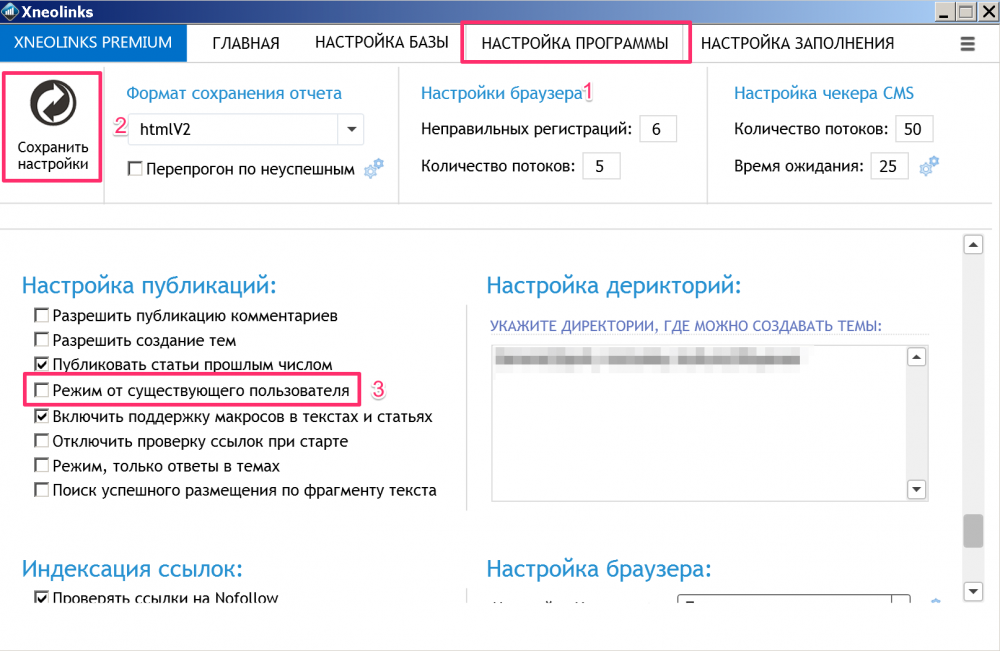Click gear icon beside Перепрогон по неуспешным
This screenshot has height=651, width=1000.
pos(374,168)
